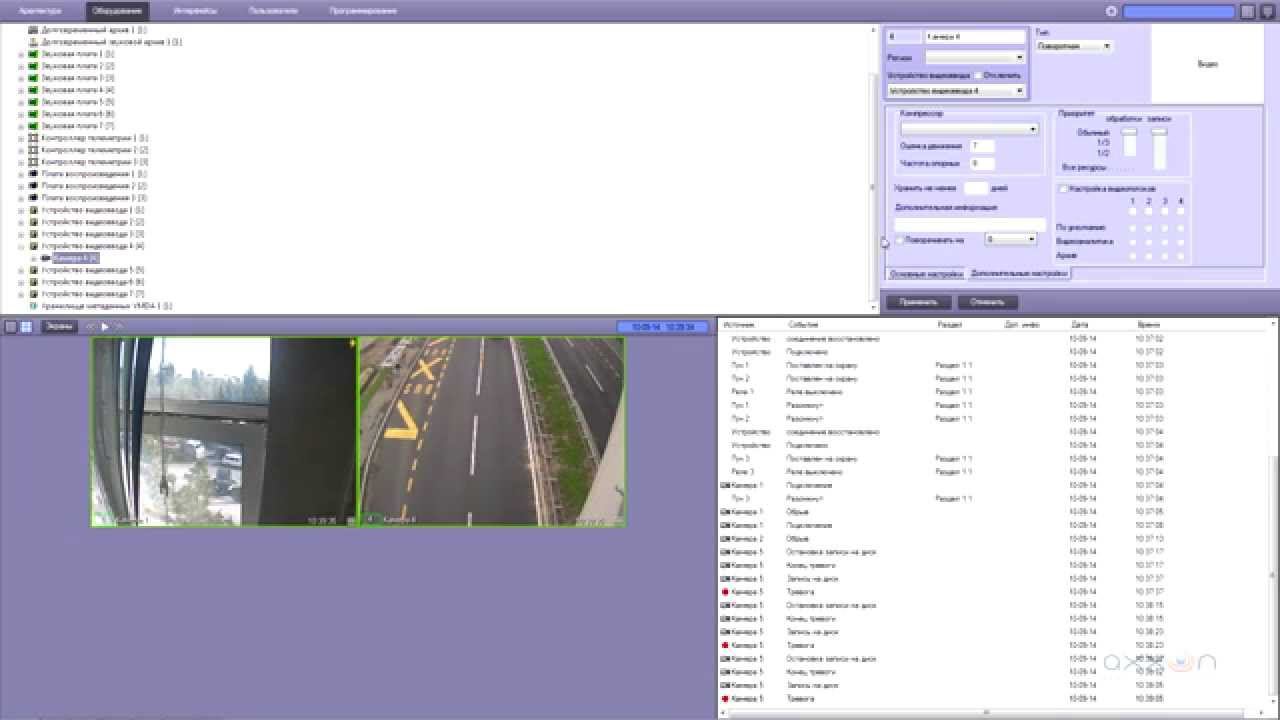The image size is (1280, 720).
Task: Expand the Контроллер телеметрии 1 tree node
Action: coord(21,138)
